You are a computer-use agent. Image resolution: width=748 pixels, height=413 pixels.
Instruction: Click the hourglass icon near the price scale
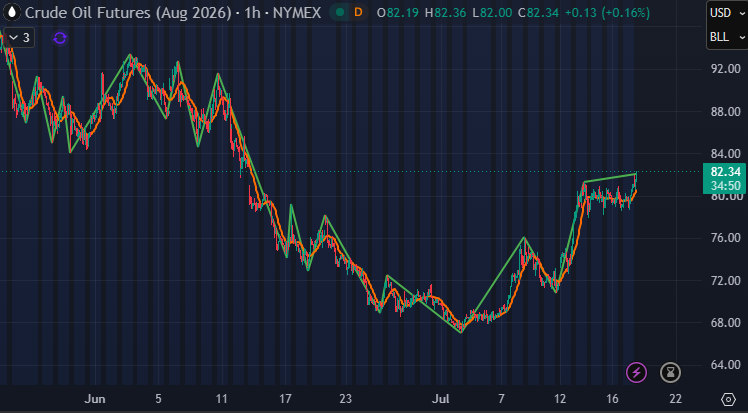click(670, 372)
